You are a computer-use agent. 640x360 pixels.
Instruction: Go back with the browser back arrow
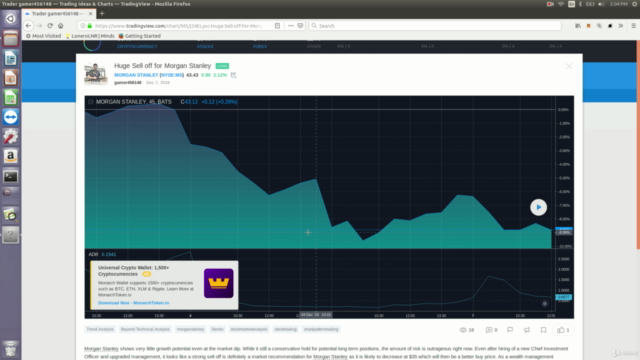click(28, 26)
